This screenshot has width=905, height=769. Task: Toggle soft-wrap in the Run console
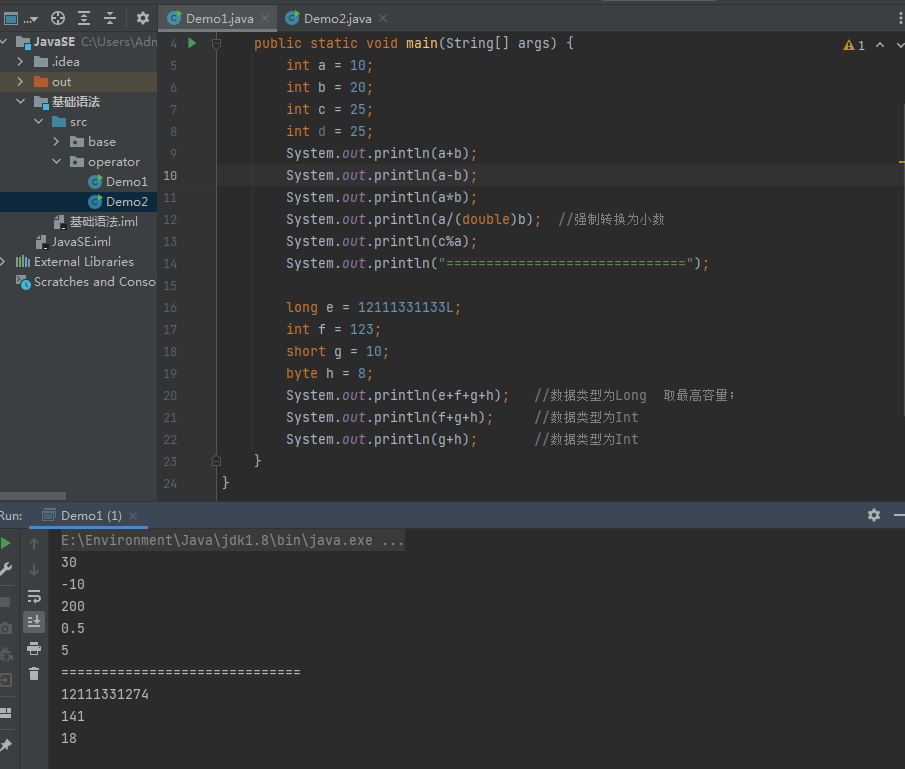pos(34,596)
